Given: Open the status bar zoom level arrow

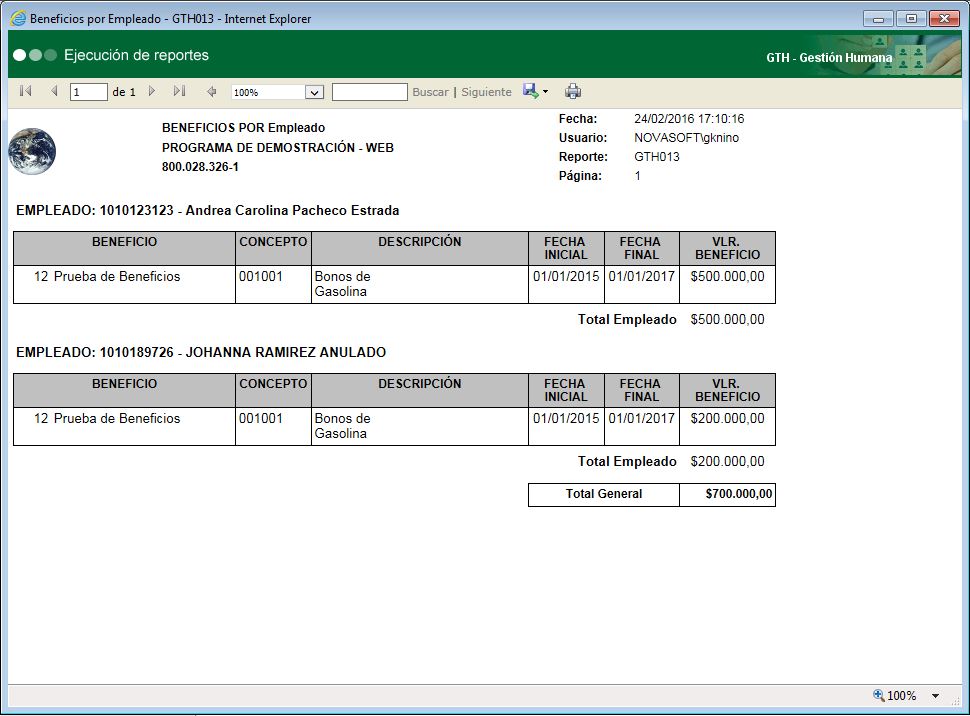Looking at the screenshot, I should pyautogui.click(x=935, y=696).
